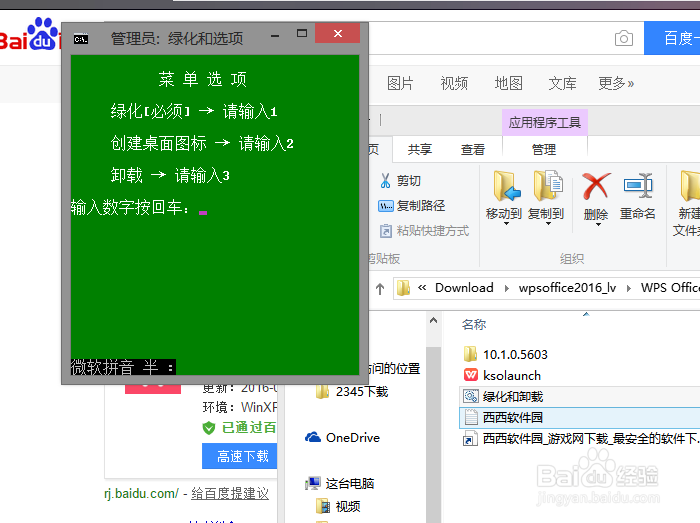
Task: Click the Paste shortcut icon in ribbon
Action: [385, 231]
